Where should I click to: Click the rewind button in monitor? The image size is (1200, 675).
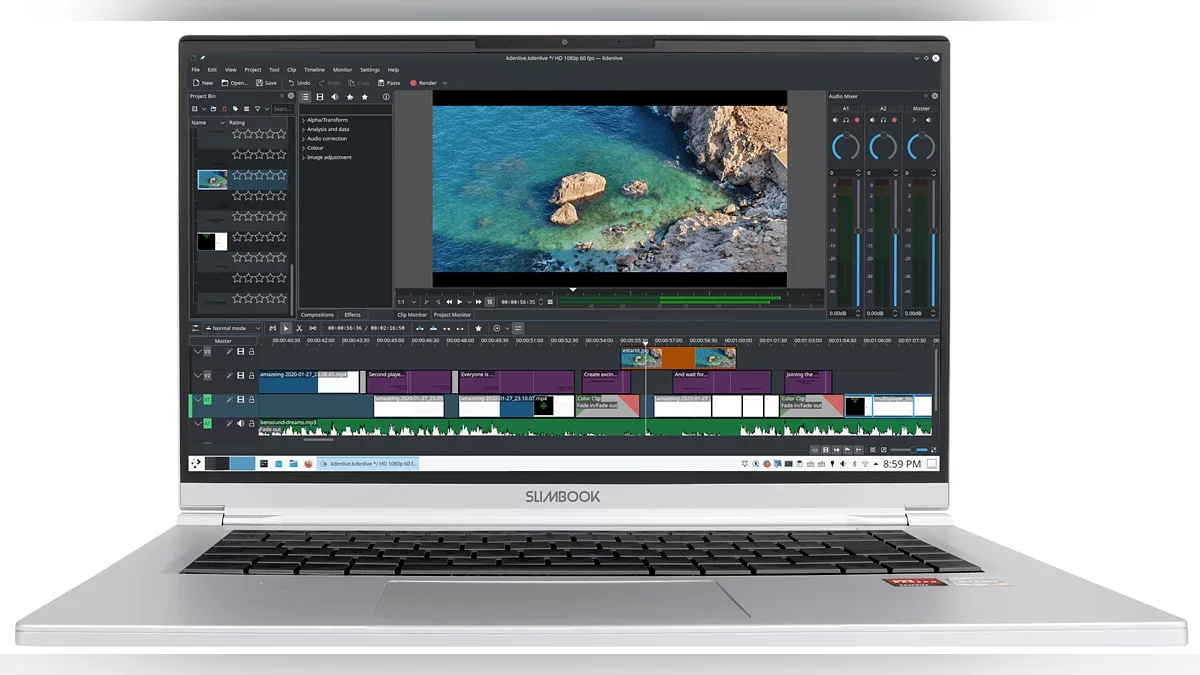pos(449,302)
